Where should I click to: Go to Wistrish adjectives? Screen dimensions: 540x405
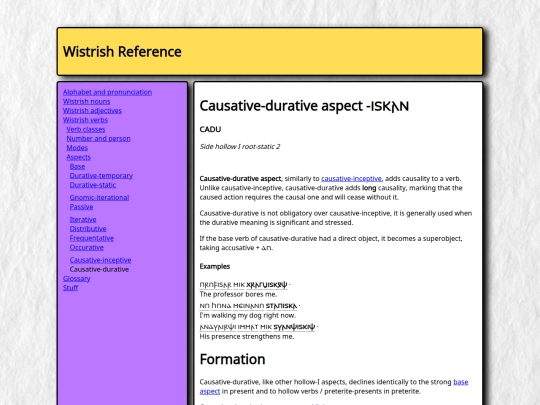point(92,111)
